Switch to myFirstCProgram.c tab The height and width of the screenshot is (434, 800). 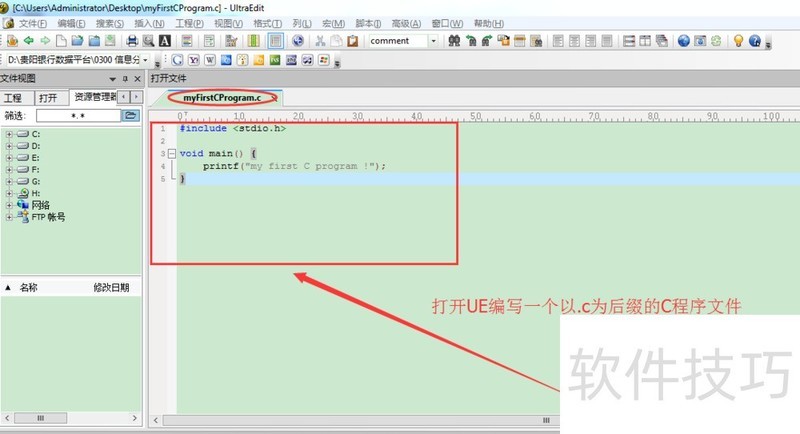[x=222, y=97]
